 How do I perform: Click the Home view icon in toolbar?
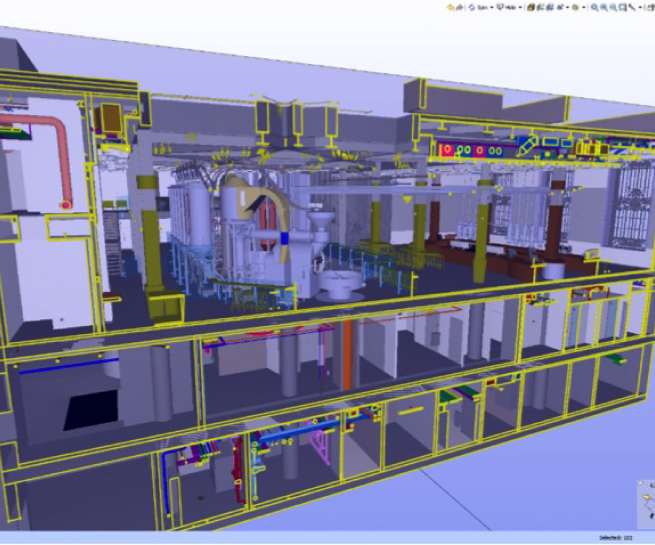(450, 6)
